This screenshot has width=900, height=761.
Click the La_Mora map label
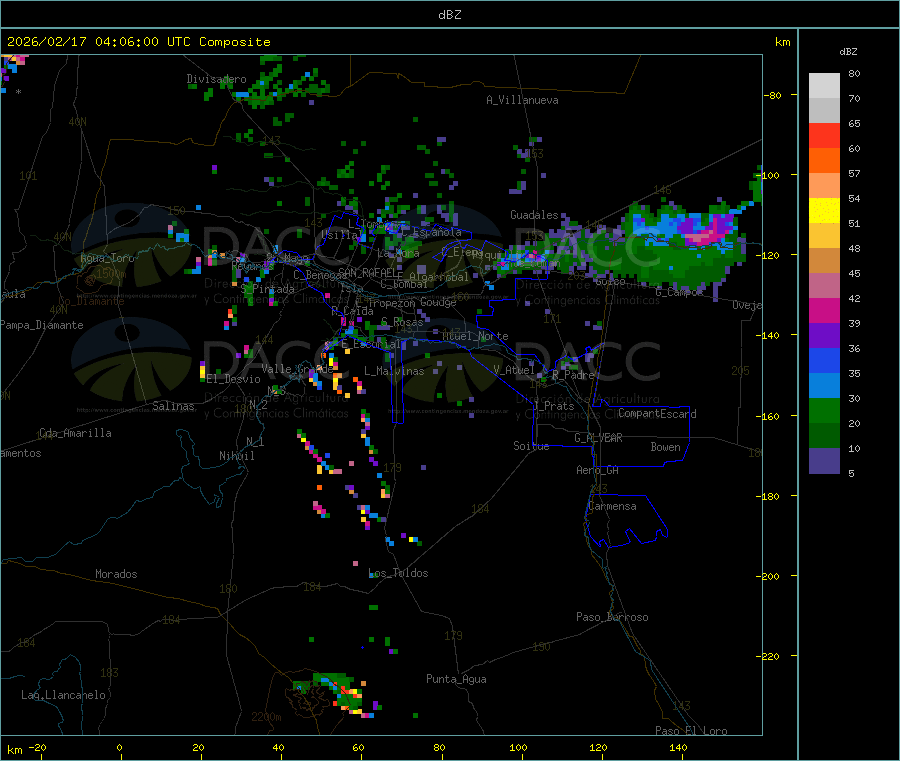398,253
